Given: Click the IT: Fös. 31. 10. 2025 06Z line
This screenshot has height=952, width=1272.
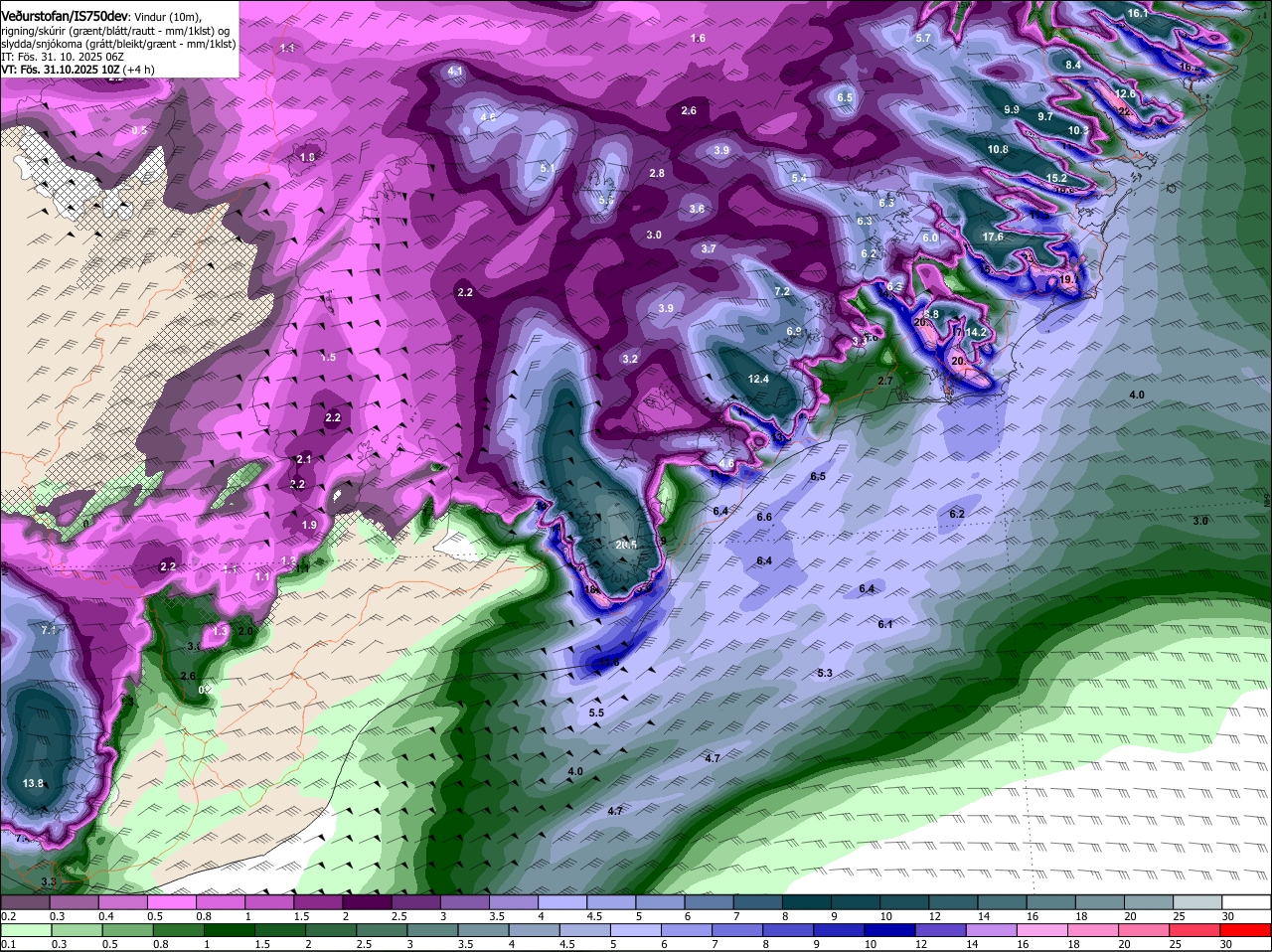Looking at the screenshot, I should tap(63, 57).
